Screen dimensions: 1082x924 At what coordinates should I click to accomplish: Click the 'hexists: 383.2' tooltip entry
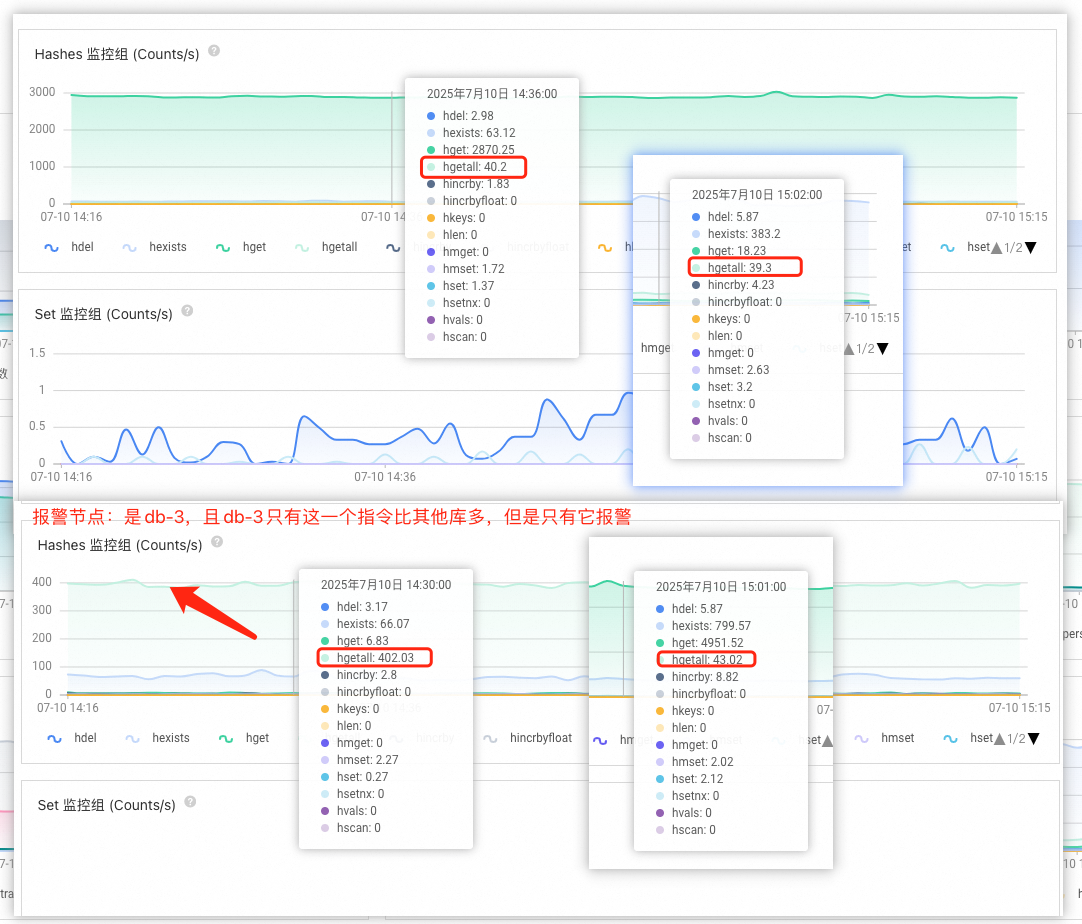[x=736, y=234]
